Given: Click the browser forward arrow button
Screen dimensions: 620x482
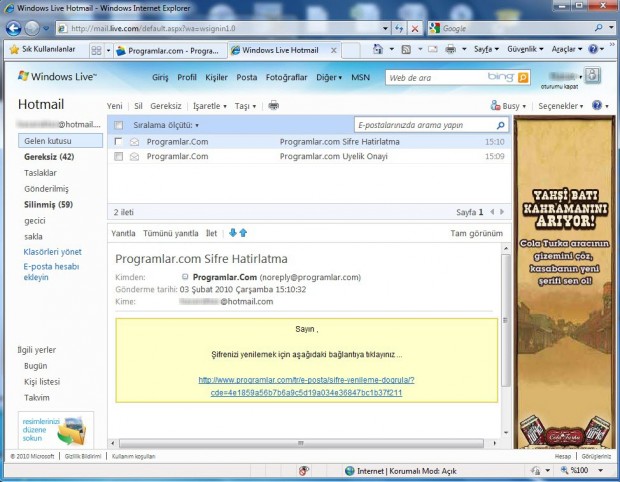Looking at the screenshot, I should click(x=32, y=28).
